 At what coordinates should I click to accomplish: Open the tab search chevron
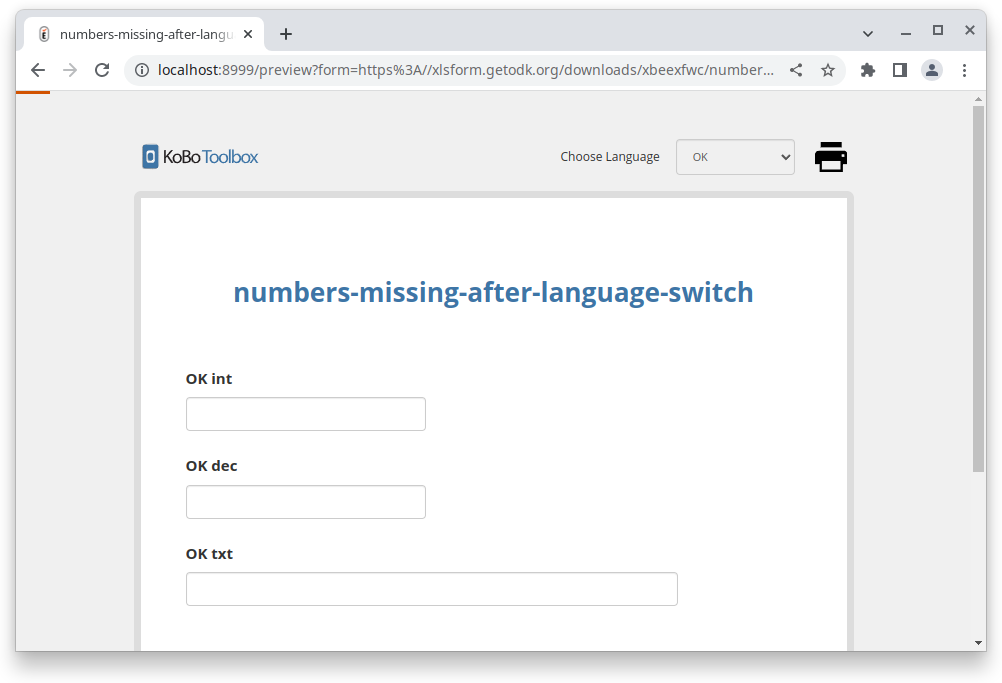tap(867, 33)
